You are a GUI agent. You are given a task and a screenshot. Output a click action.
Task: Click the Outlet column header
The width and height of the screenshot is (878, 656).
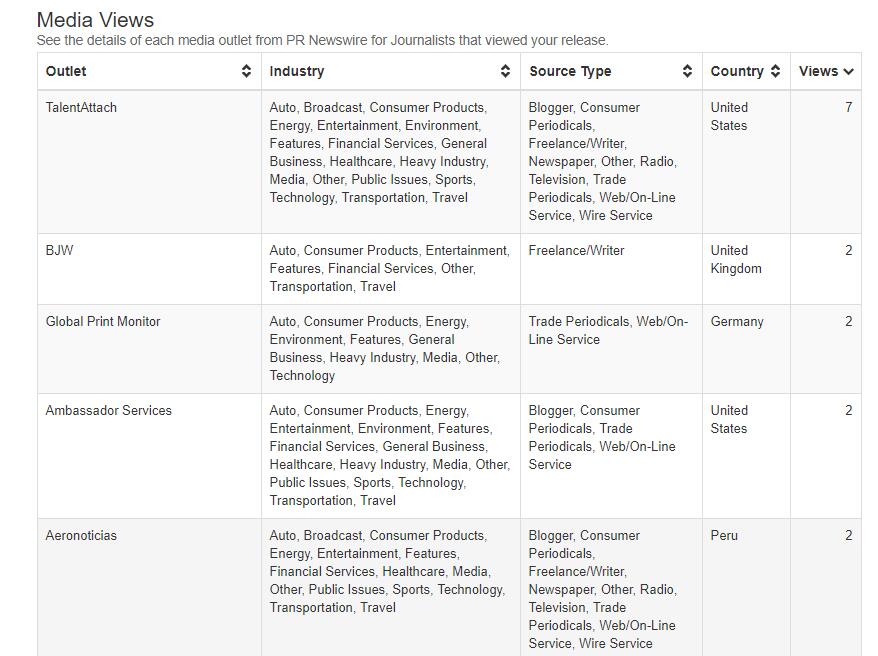[x=66, y=71]
